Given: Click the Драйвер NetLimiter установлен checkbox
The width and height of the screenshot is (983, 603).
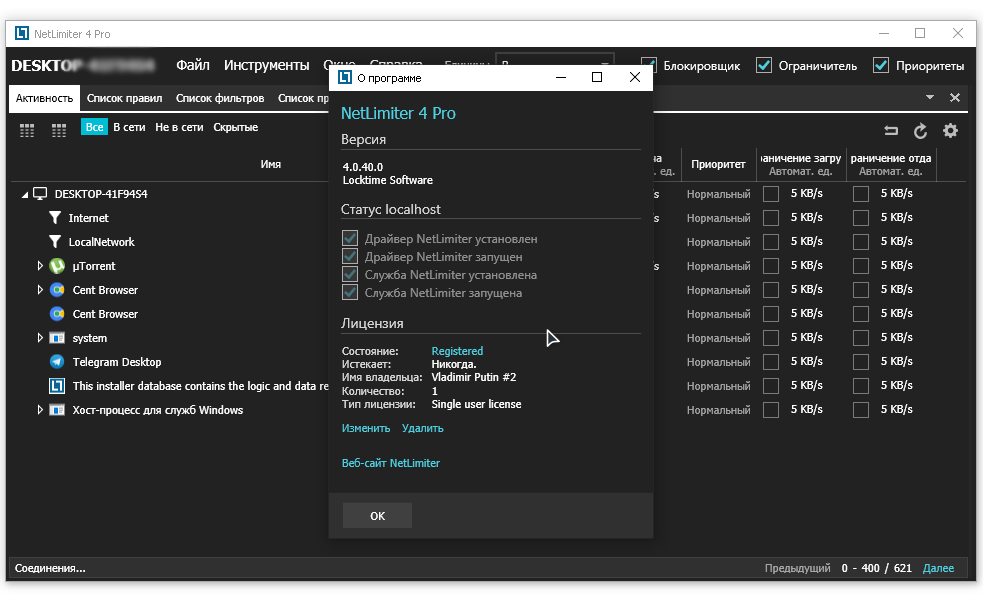Looking at the screenshot, I should point(350,238).
